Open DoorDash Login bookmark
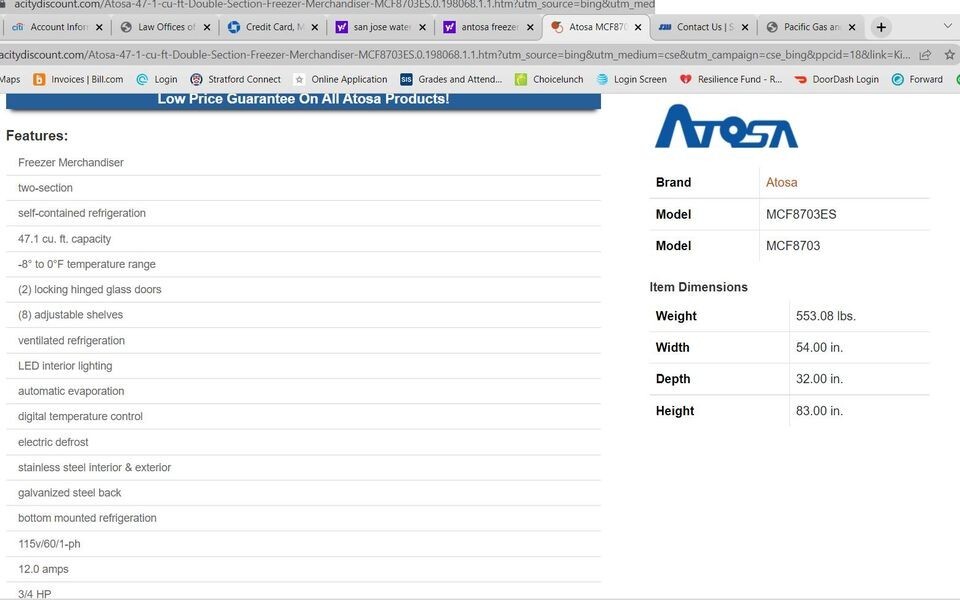 point(836,79)
